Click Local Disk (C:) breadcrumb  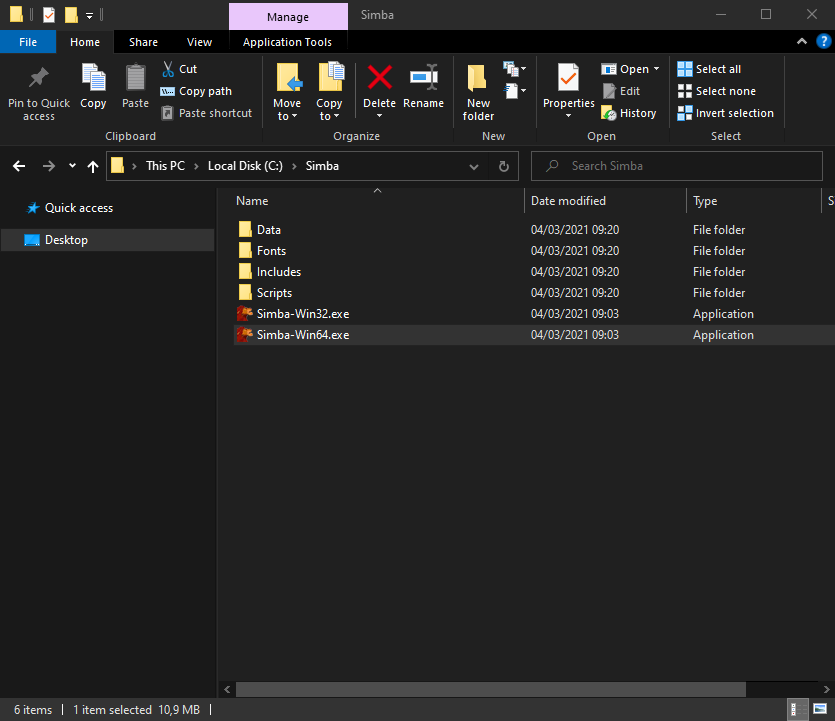click(245, 166)
